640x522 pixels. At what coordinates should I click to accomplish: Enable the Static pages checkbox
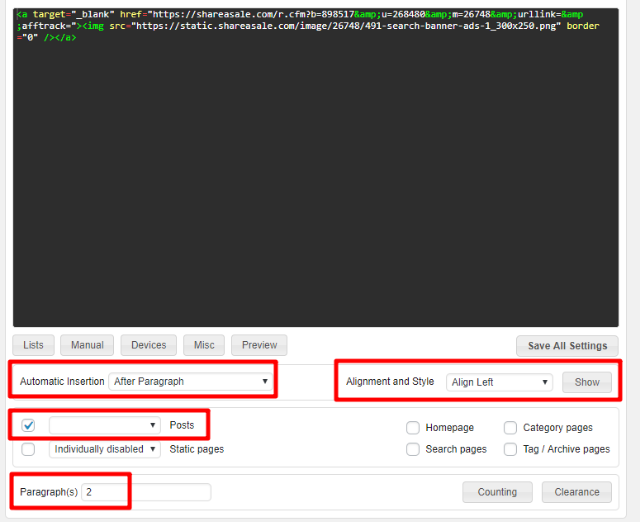click(x=28, y=449)
